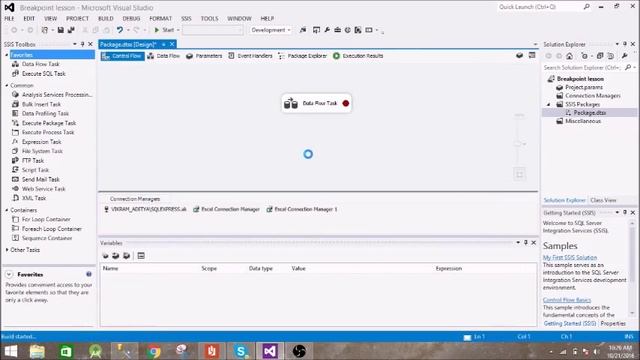Collapse the Common toolbox group

pos(7,86)
